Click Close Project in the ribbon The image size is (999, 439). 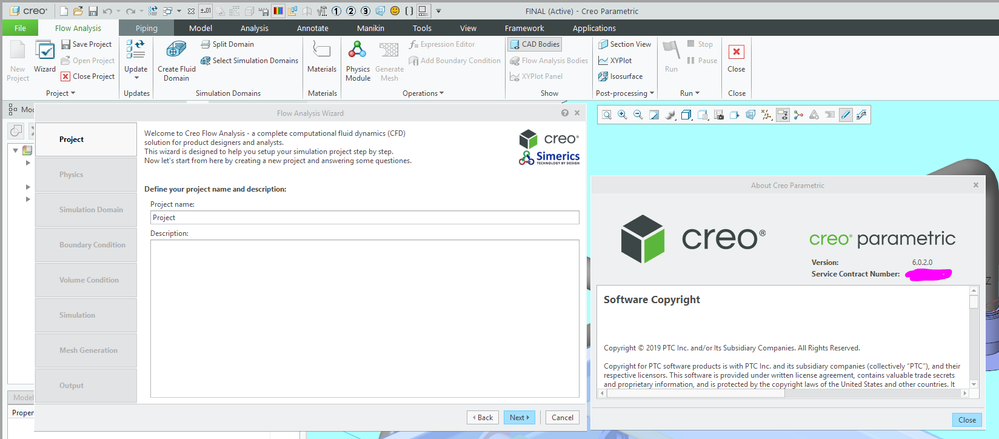point(88,76)
